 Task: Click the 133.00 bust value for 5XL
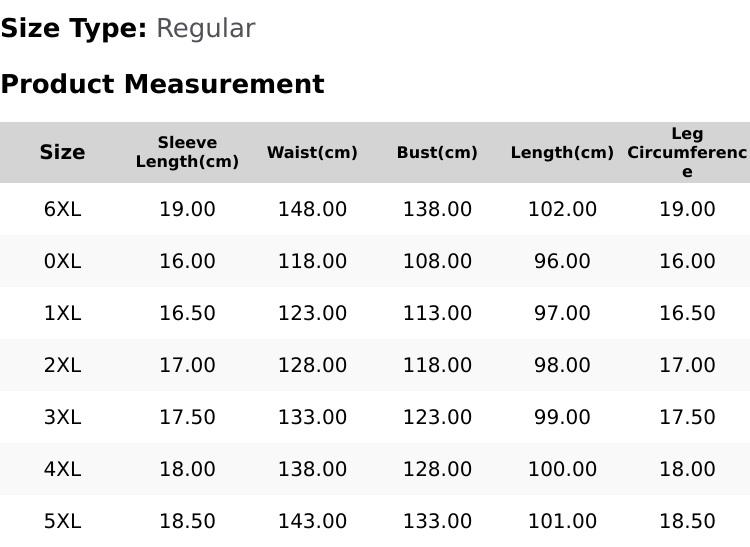click(437, 521)
